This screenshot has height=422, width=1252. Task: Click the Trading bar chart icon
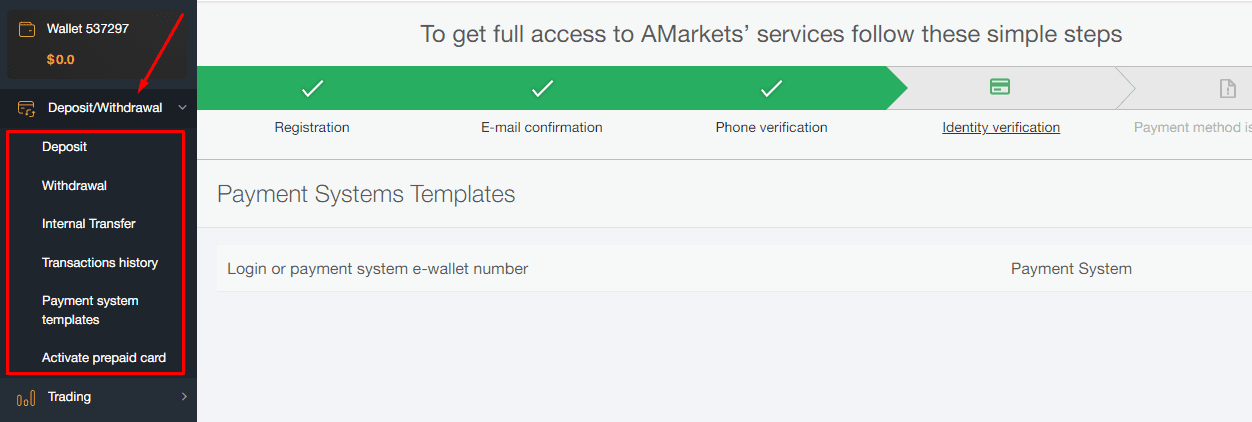[27, 398]
